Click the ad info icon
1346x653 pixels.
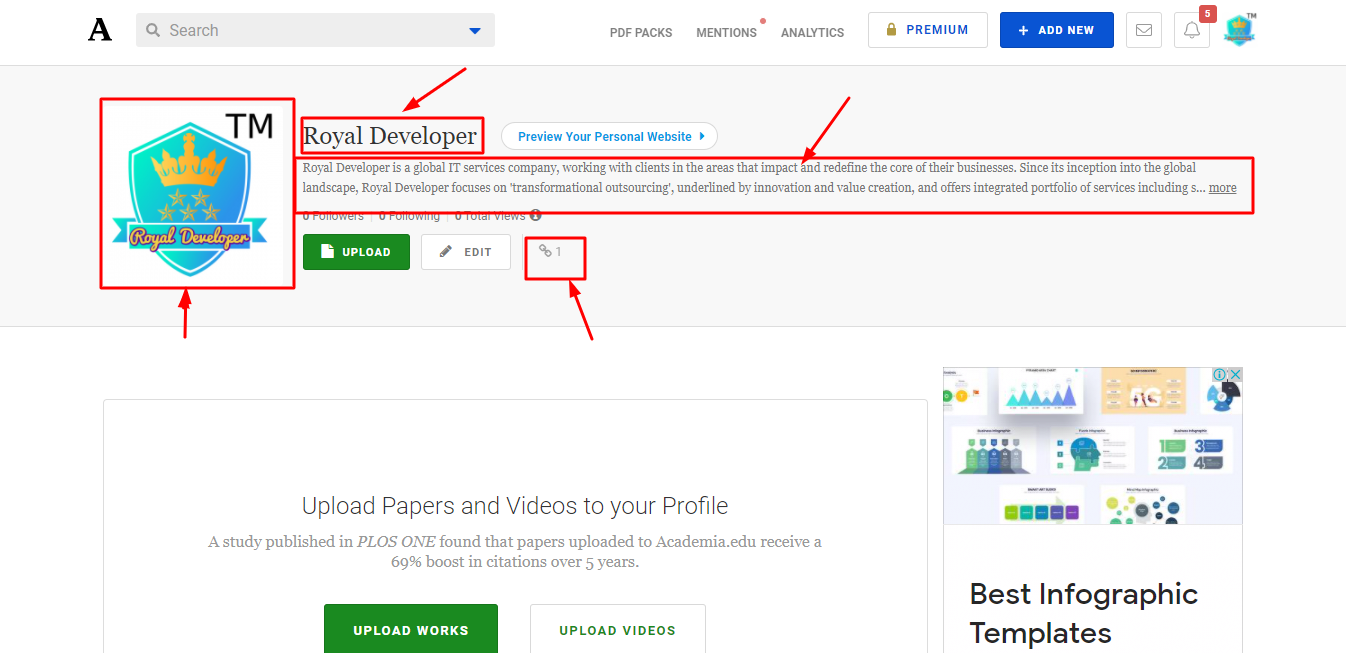pyautogui.click(x=1219, y=375)
